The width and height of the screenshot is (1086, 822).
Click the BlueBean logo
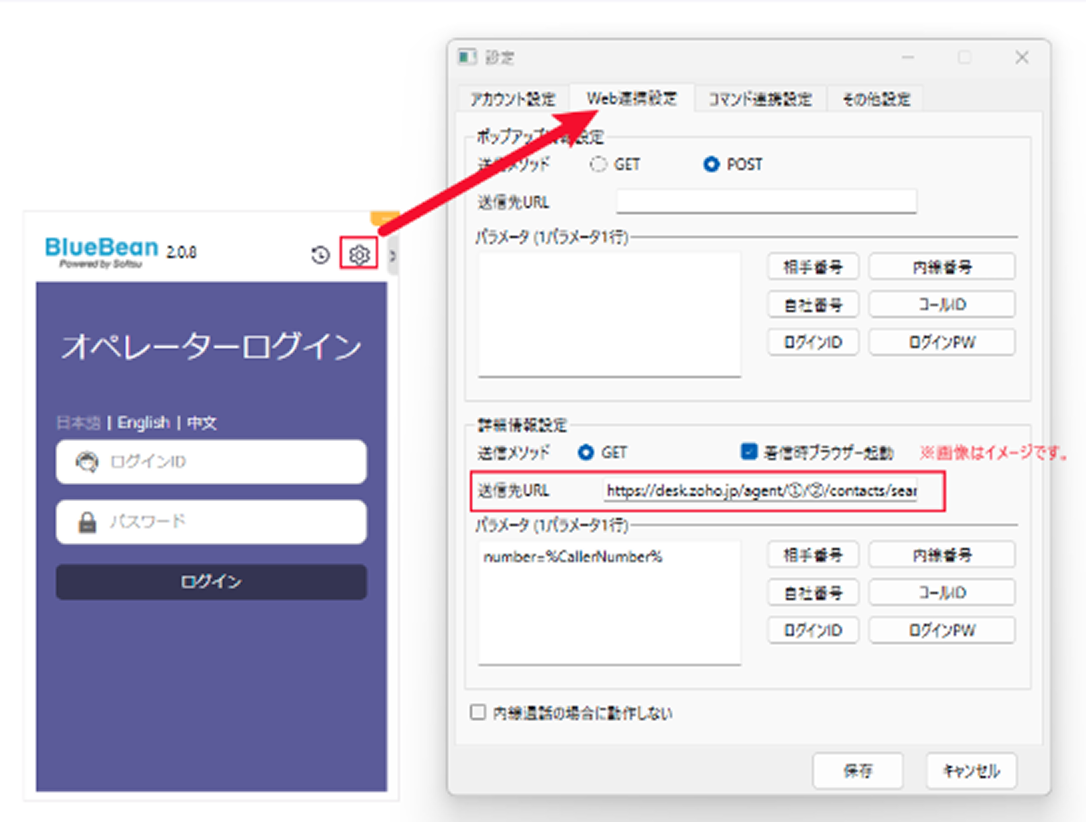(102, 250)
